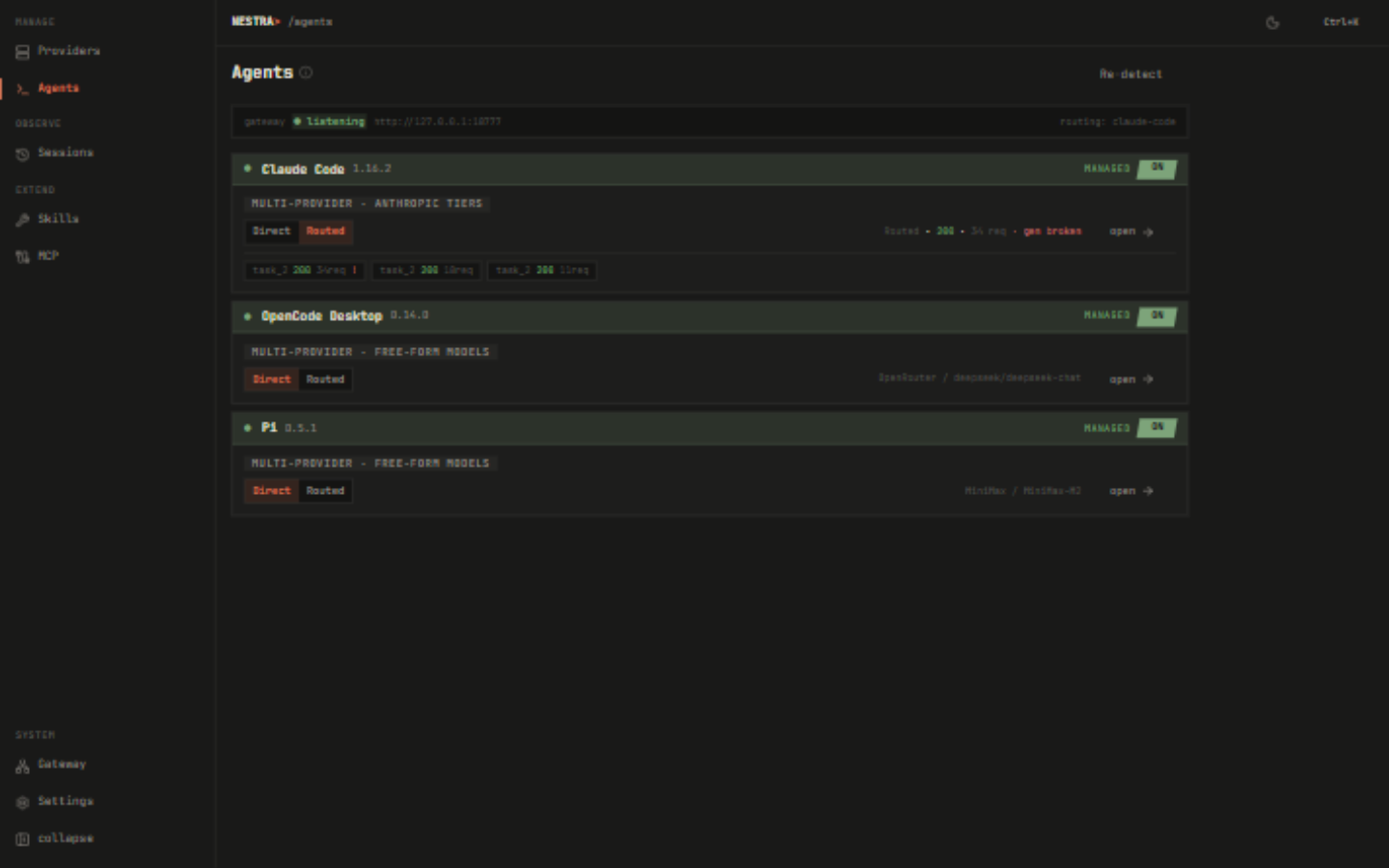The image size is (1389, 868).
Task: Set Claude Code to Direct mode
Action: pos(271,231)
